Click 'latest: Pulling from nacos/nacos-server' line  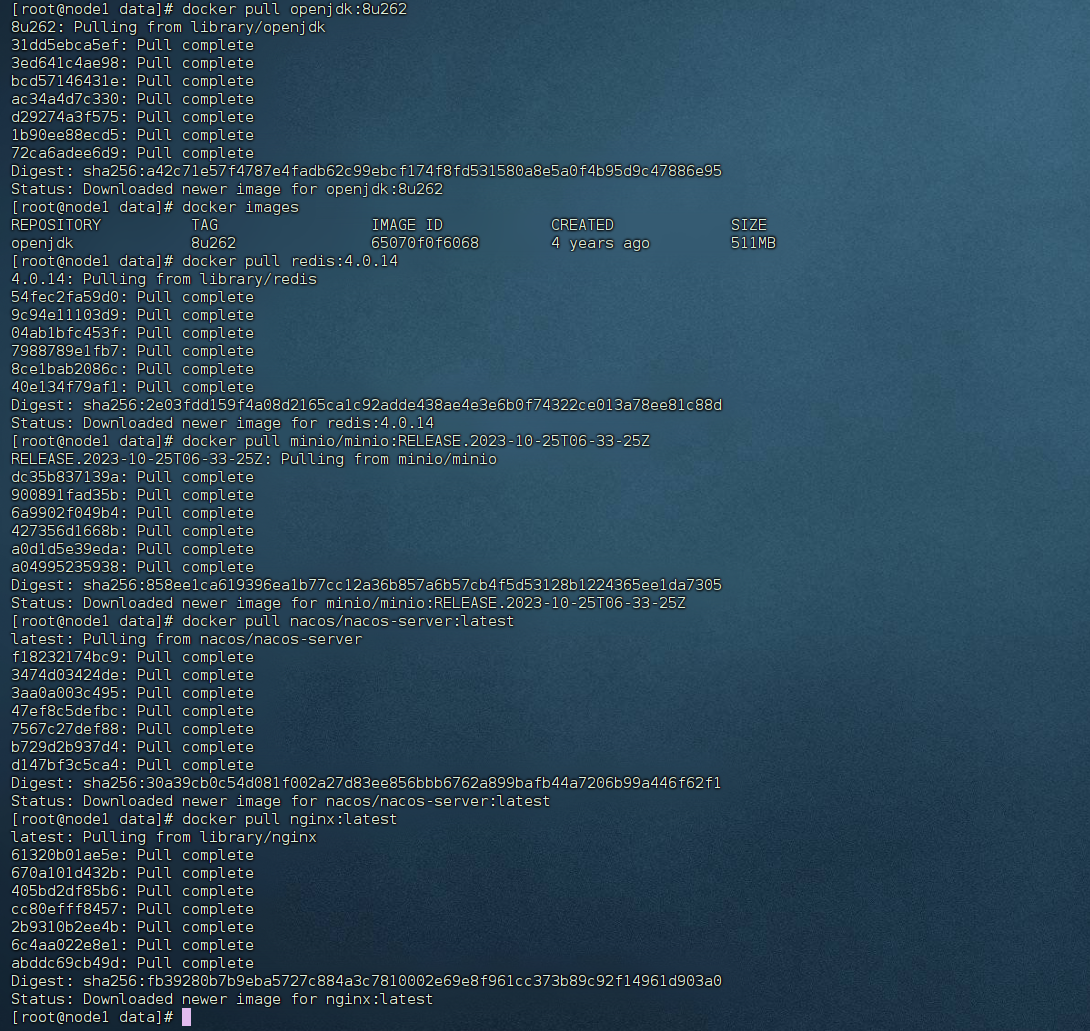[186, 640]
